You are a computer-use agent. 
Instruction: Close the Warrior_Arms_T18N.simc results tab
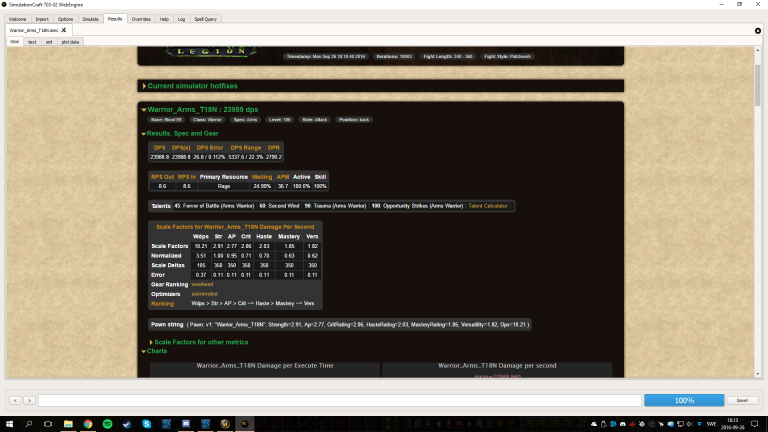pyautogui.click(x=64, y=31)
